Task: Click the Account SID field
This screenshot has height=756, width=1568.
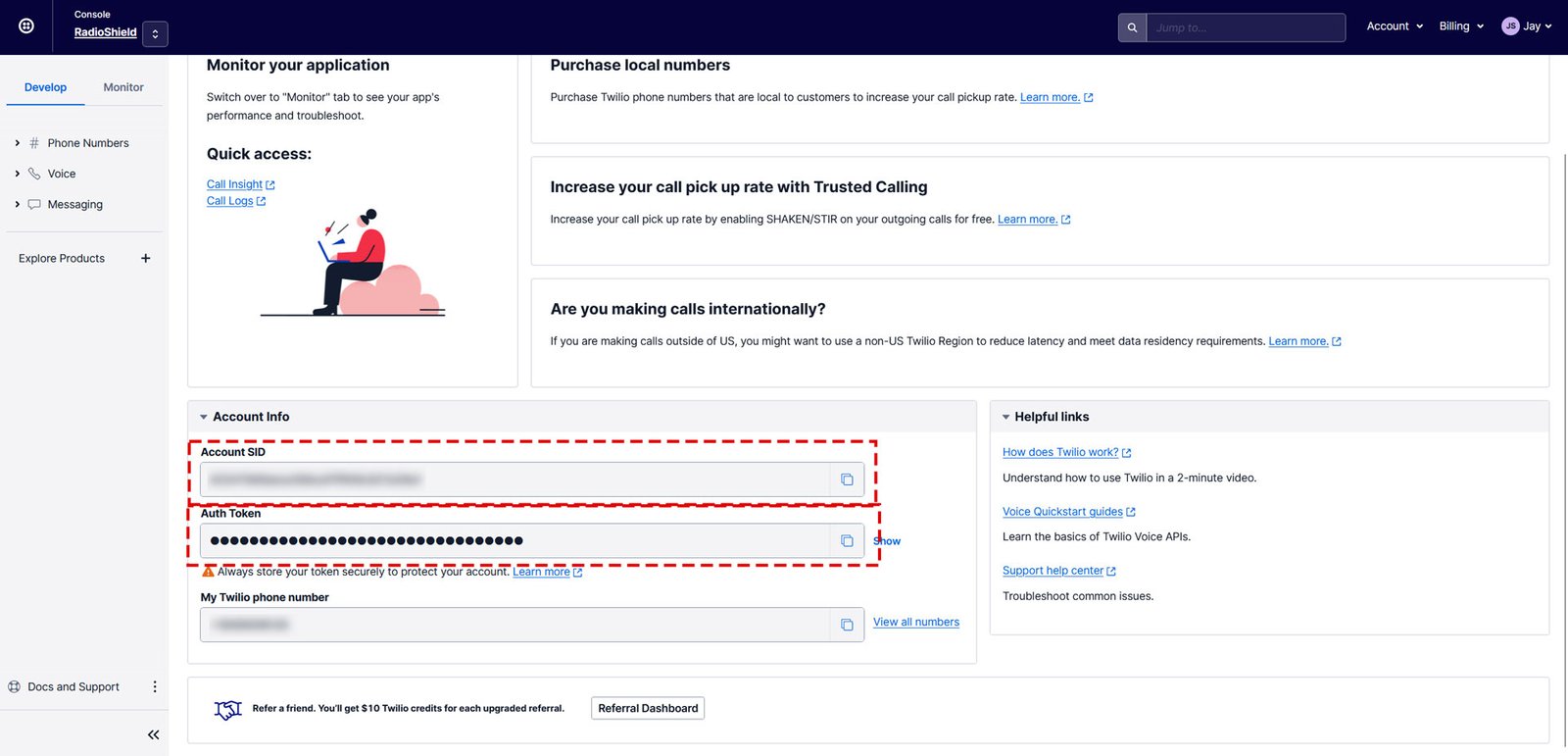Action: coord(515,479)
